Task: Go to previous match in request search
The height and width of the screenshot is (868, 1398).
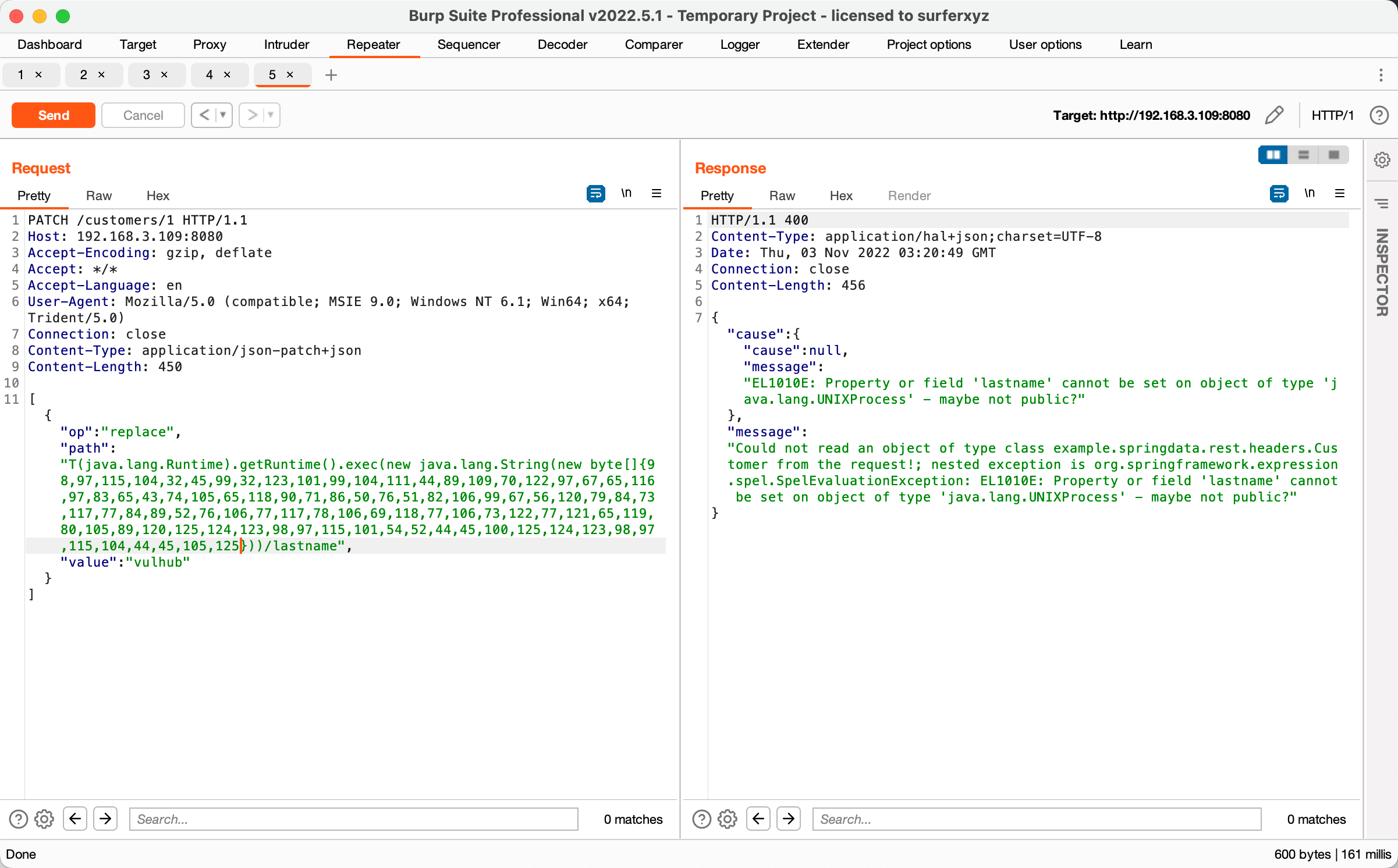Action: [x=75, y=819]
